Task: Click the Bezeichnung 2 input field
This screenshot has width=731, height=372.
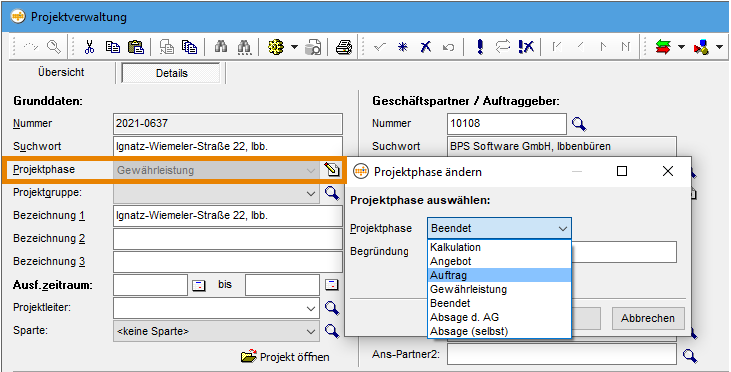Action: click(228, 239)
